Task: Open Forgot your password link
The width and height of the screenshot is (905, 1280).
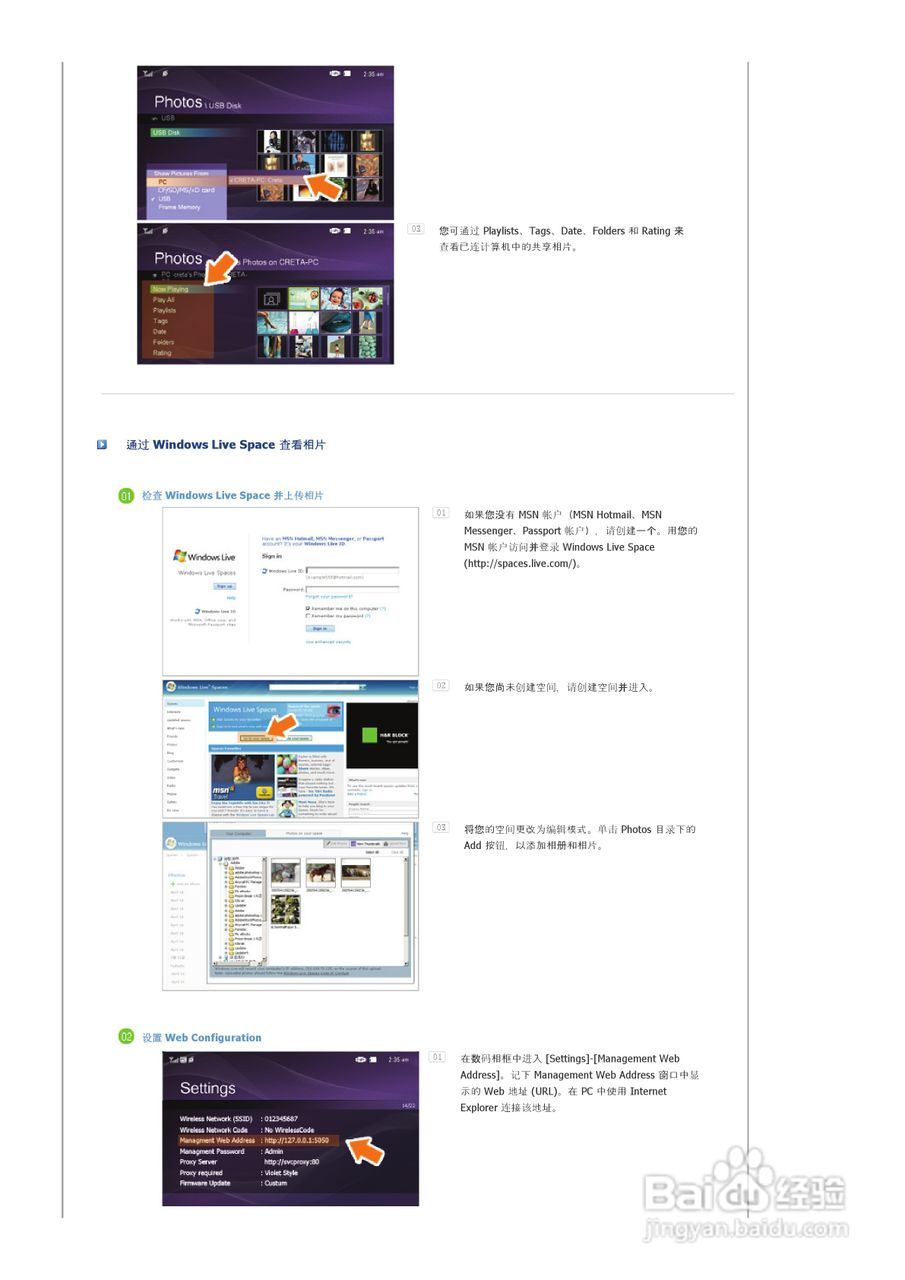Action: (328, 596)
